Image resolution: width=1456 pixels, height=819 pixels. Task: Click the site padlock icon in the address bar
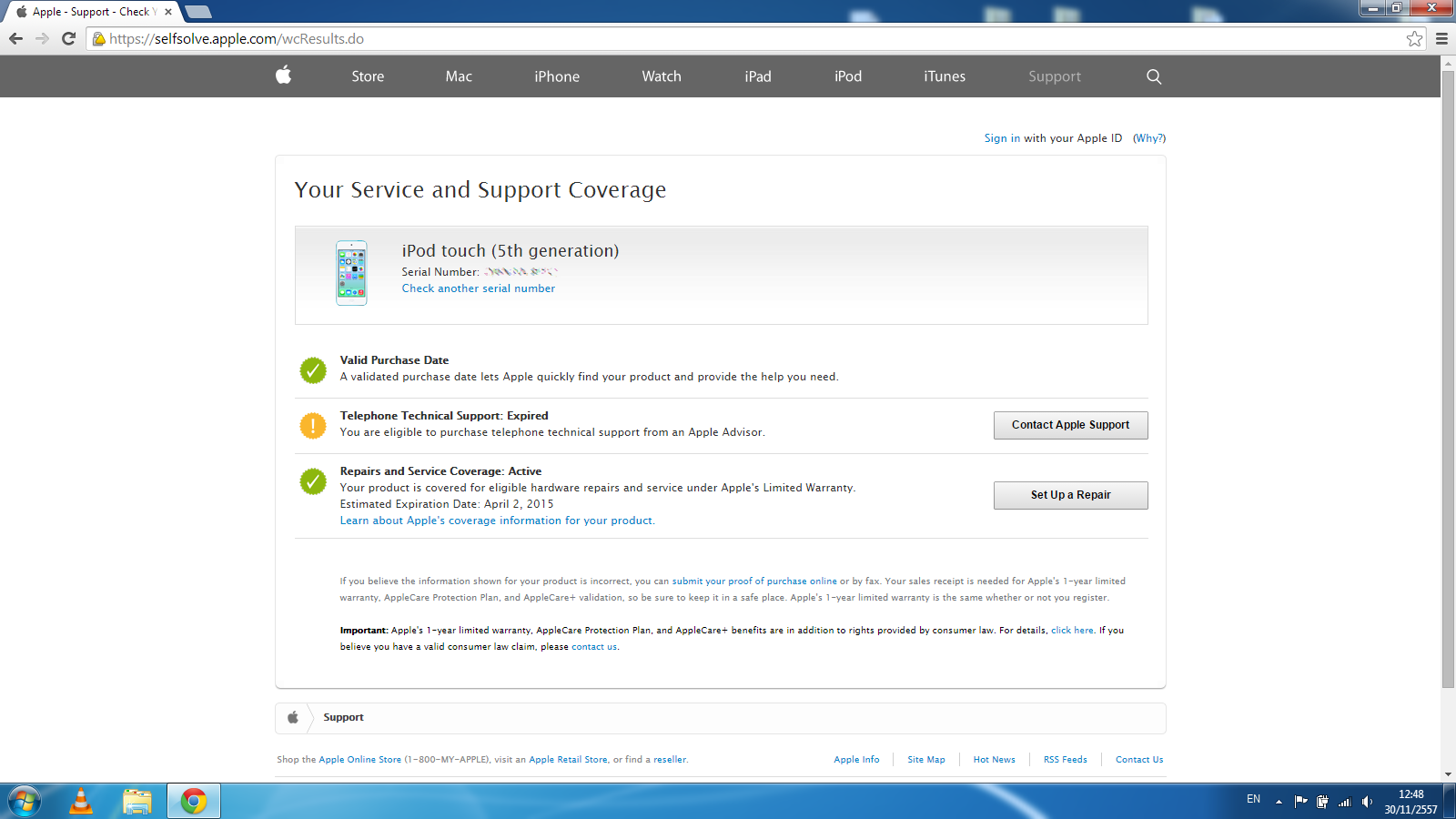pyautogui.click(x=99, y=38)
